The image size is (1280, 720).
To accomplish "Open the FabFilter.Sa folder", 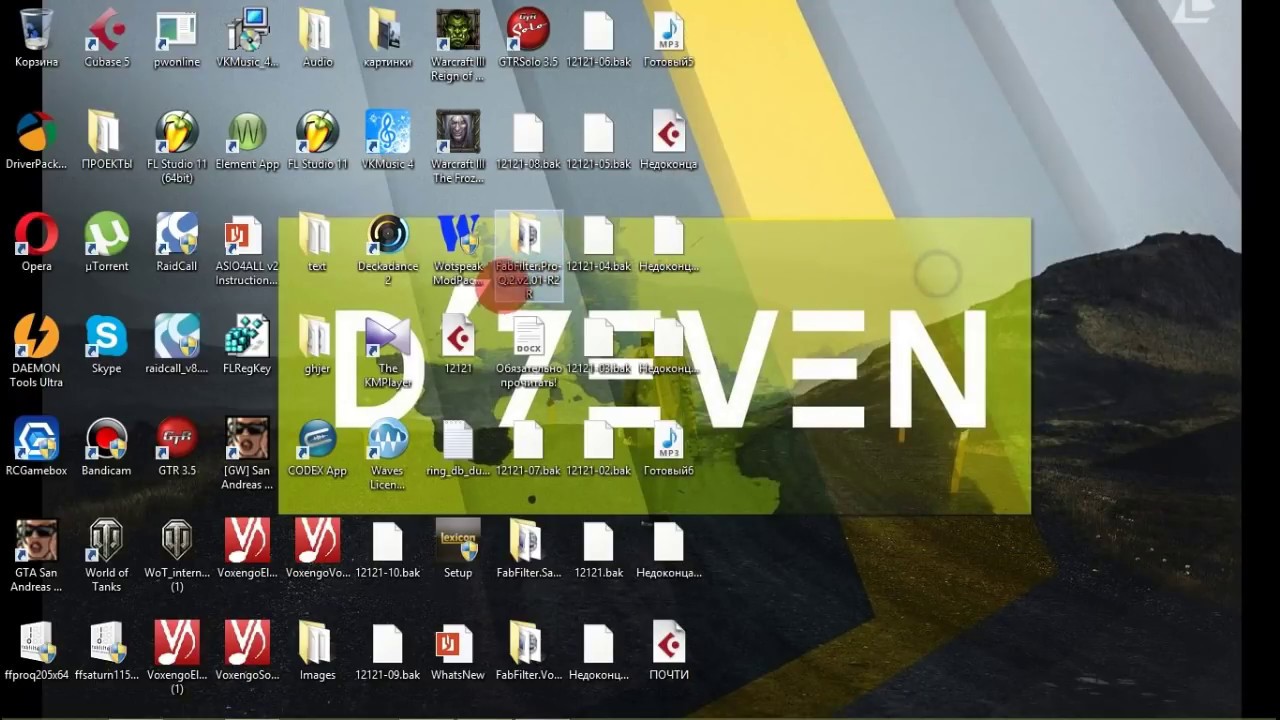I will 528,548.
